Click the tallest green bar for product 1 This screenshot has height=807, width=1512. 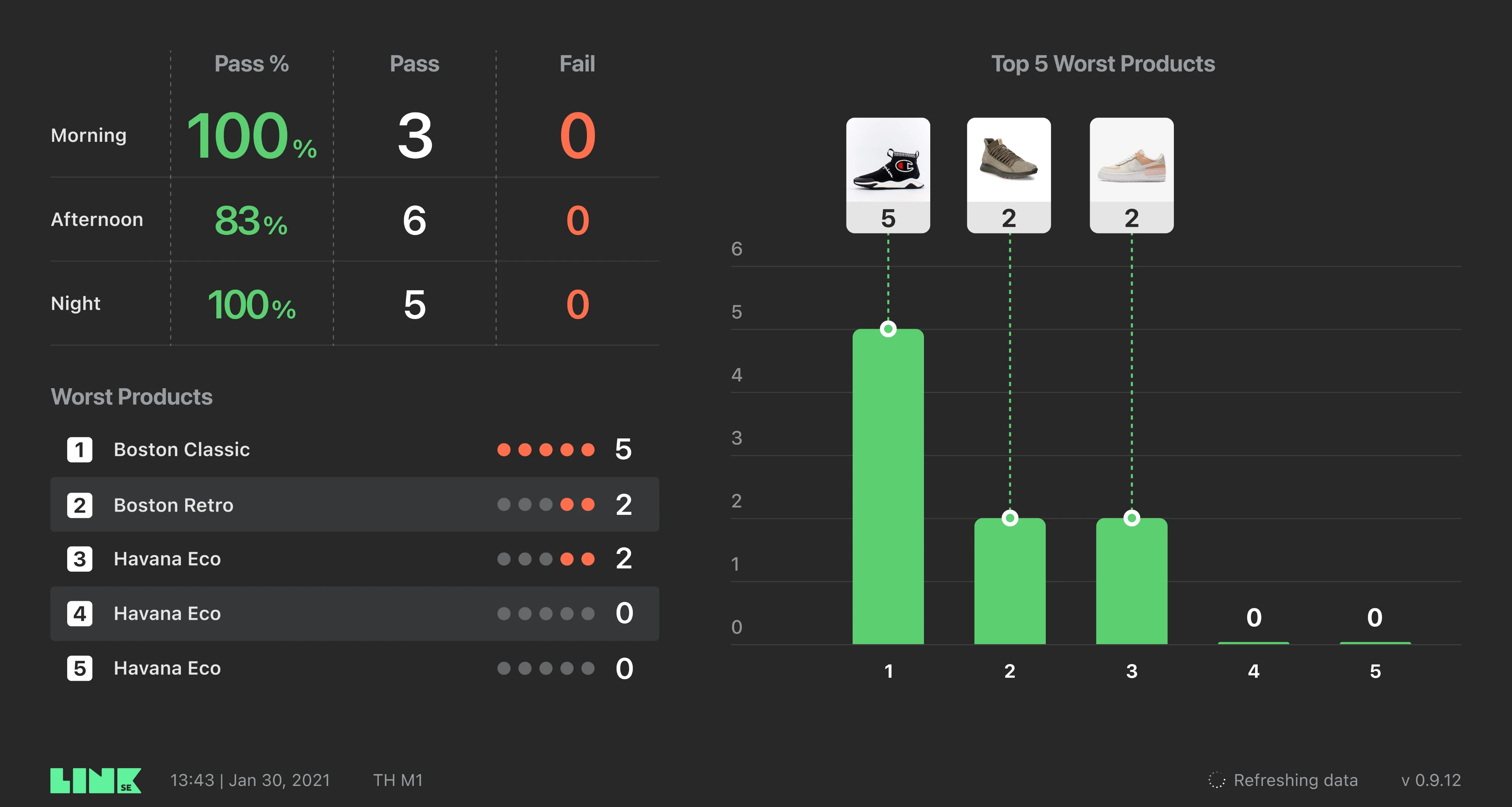(888, 487)
